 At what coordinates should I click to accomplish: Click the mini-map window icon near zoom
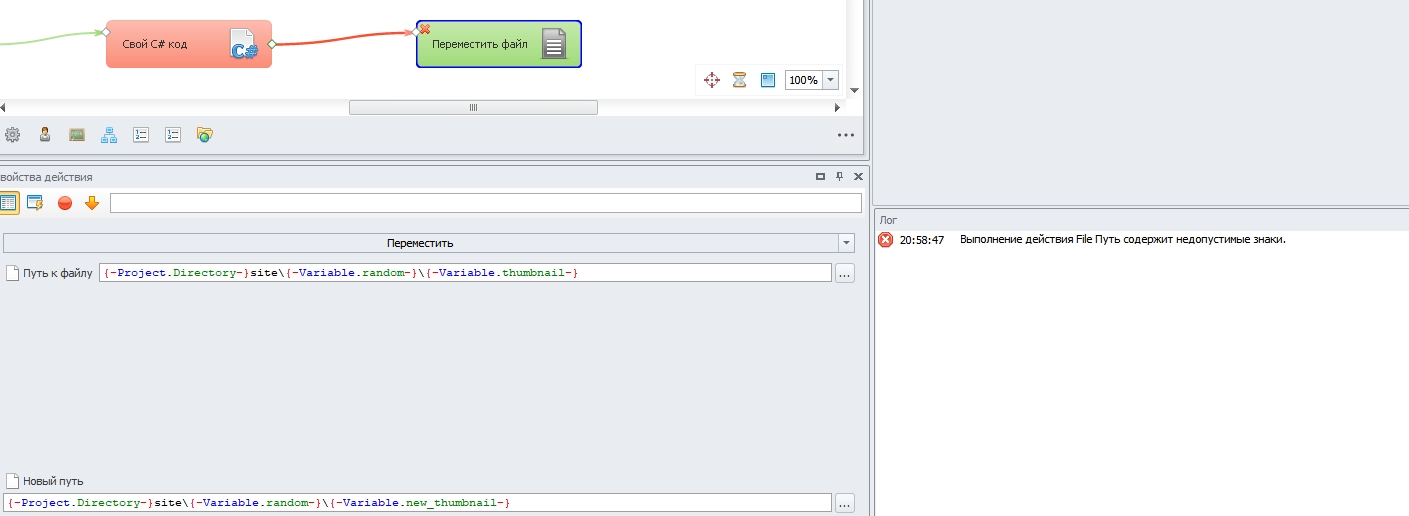pos(768,80)
